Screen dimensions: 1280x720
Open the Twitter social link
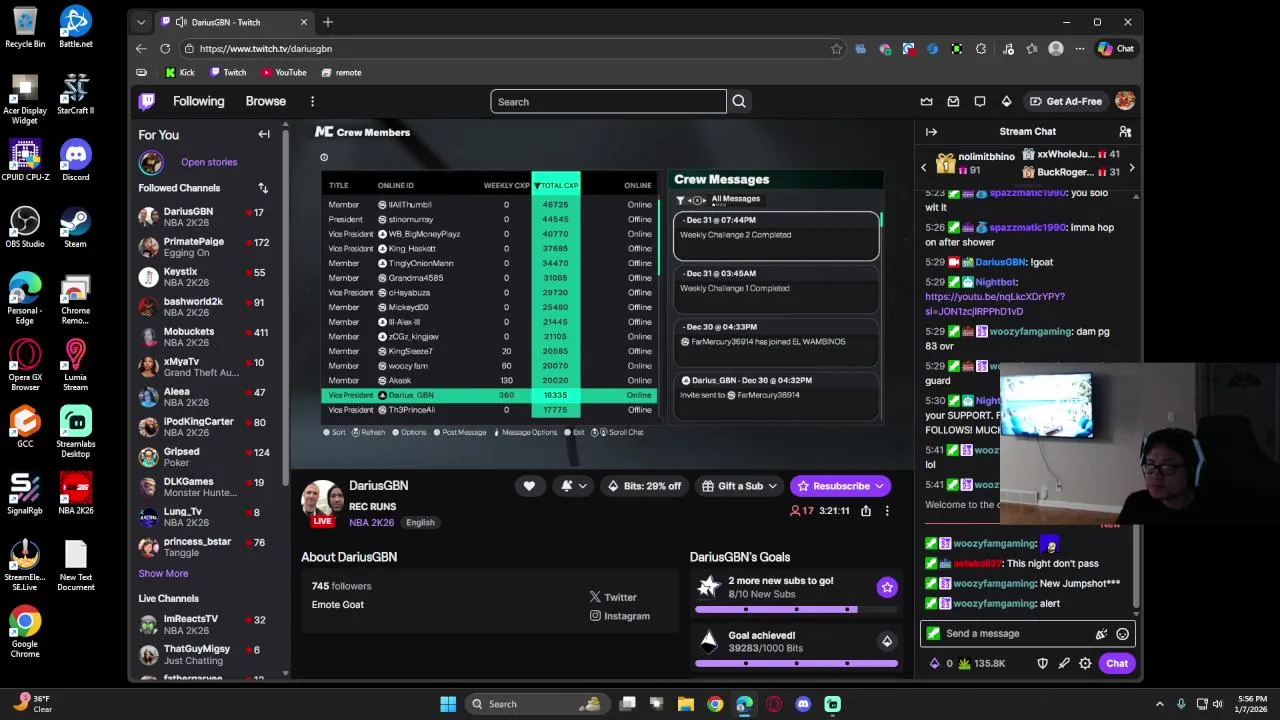(613, 597)
